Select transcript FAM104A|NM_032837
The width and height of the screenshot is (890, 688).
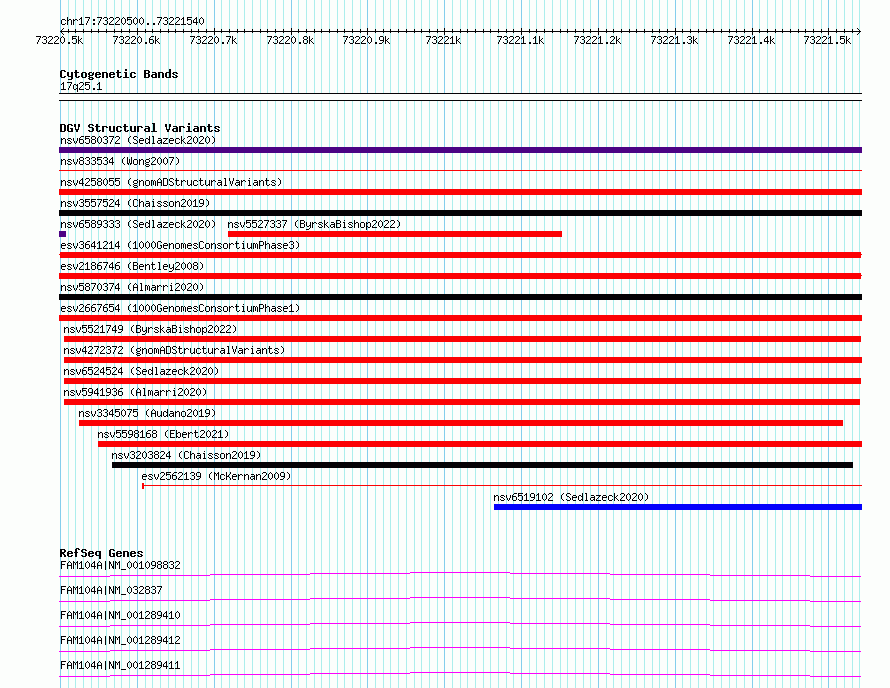pos(111,590)
